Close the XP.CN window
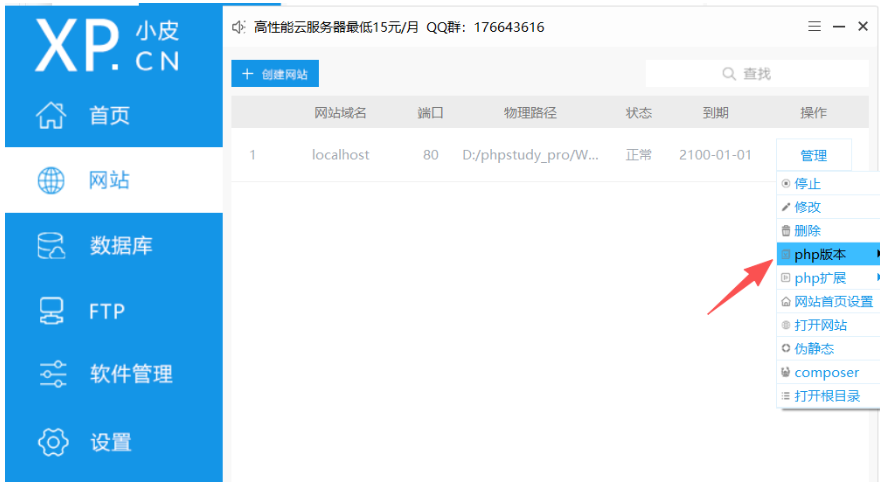880x494 pixels. click(863, 26)
